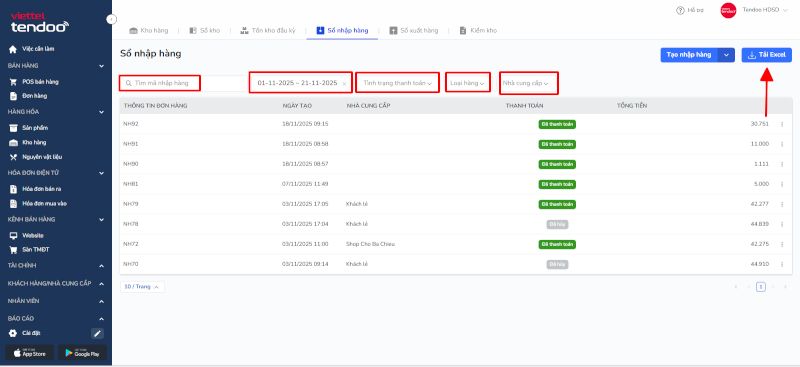The image size is (800, 367).
Task: Open the more-options icon for NH90
Action: coord(782,164)
